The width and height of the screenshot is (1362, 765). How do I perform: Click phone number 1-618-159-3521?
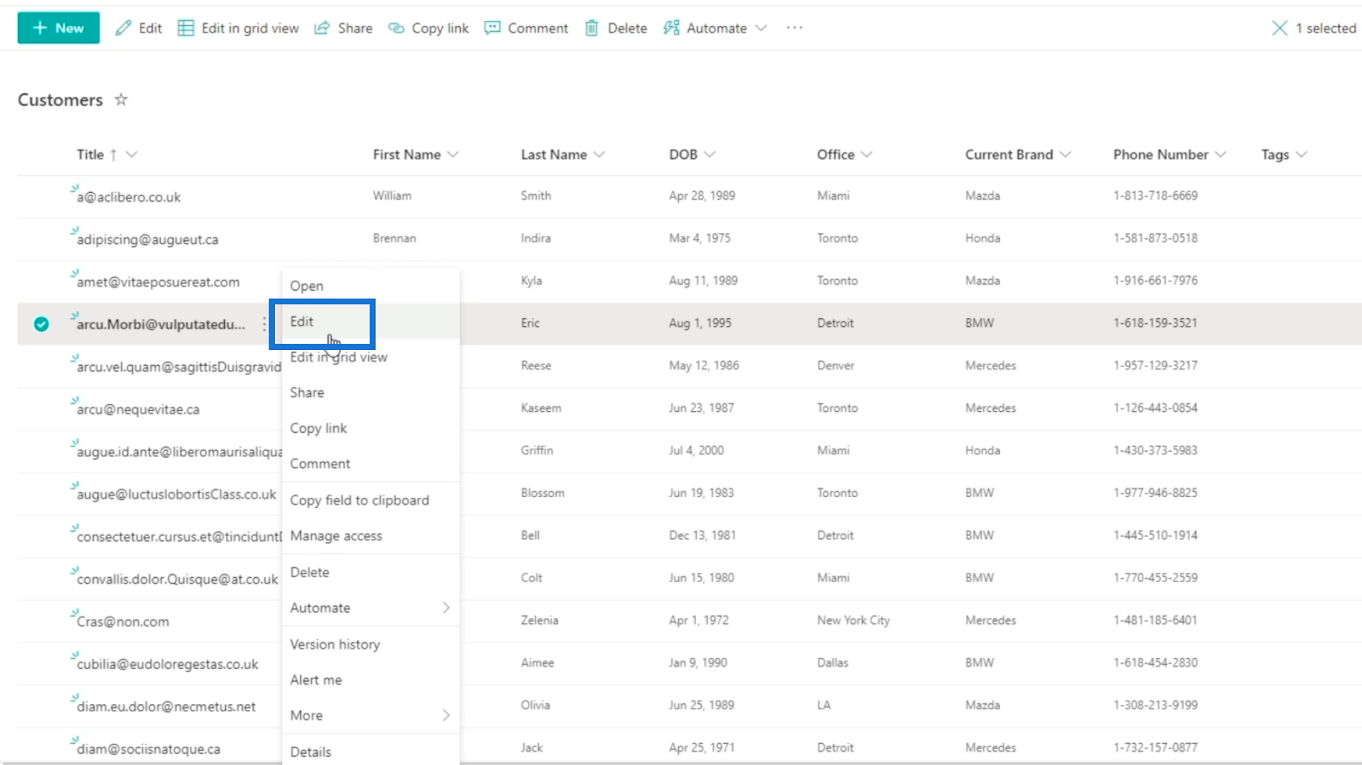tap(1155, 323)
